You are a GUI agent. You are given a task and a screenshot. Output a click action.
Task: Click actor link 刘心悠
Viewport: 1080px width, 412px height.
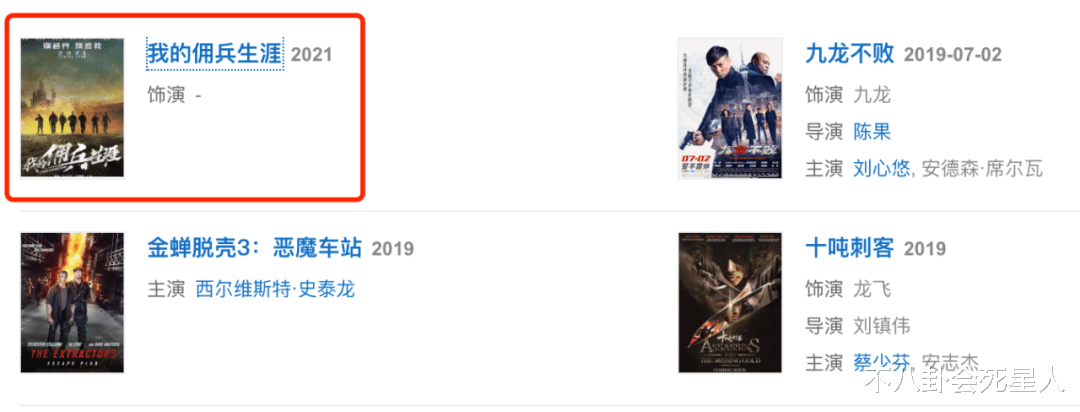coord(882,168)
